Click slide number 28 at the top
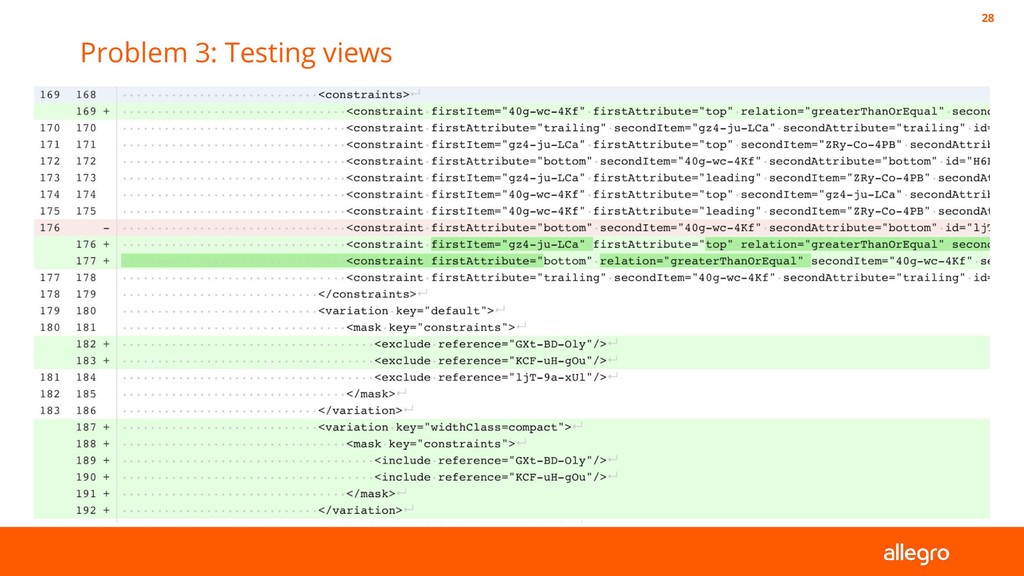The image size is (1024, 576). (988, 18)
